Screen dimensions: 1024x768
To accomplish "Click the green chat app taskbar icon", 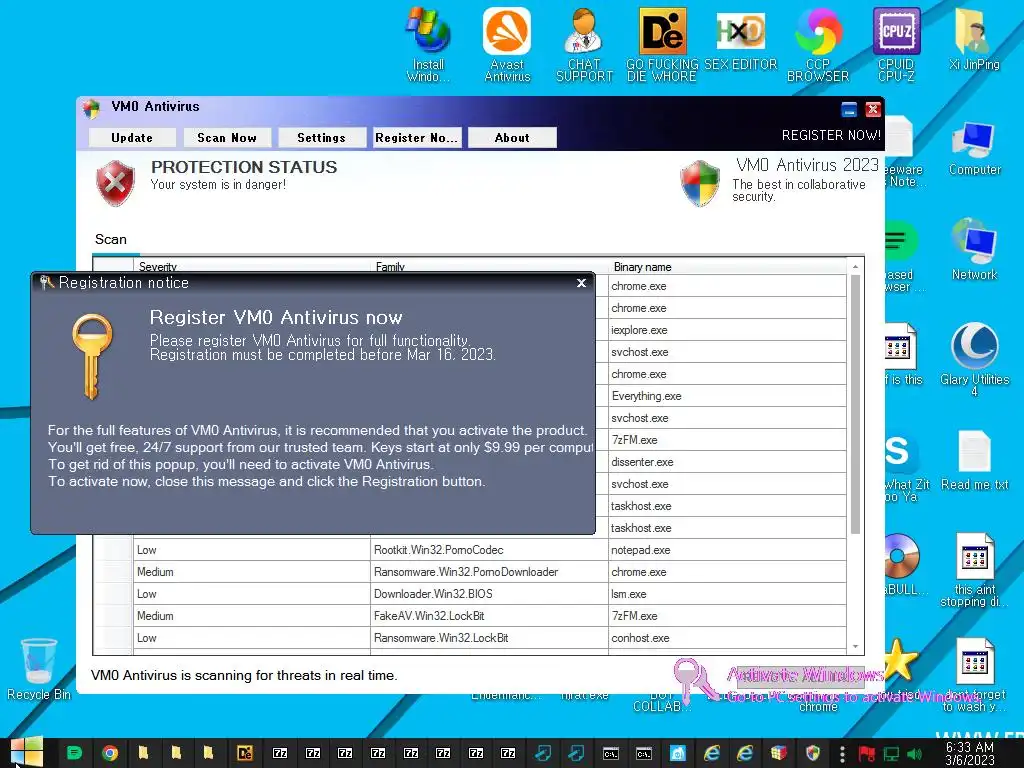I will click(x=74, y=753).
